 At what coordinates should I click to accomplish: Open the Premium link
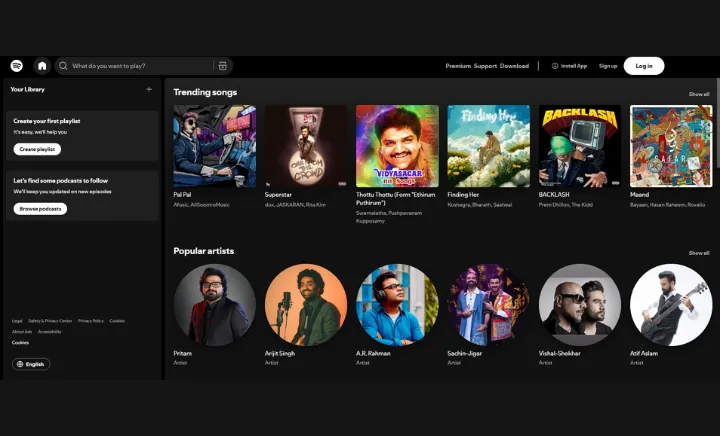(458, 66)
